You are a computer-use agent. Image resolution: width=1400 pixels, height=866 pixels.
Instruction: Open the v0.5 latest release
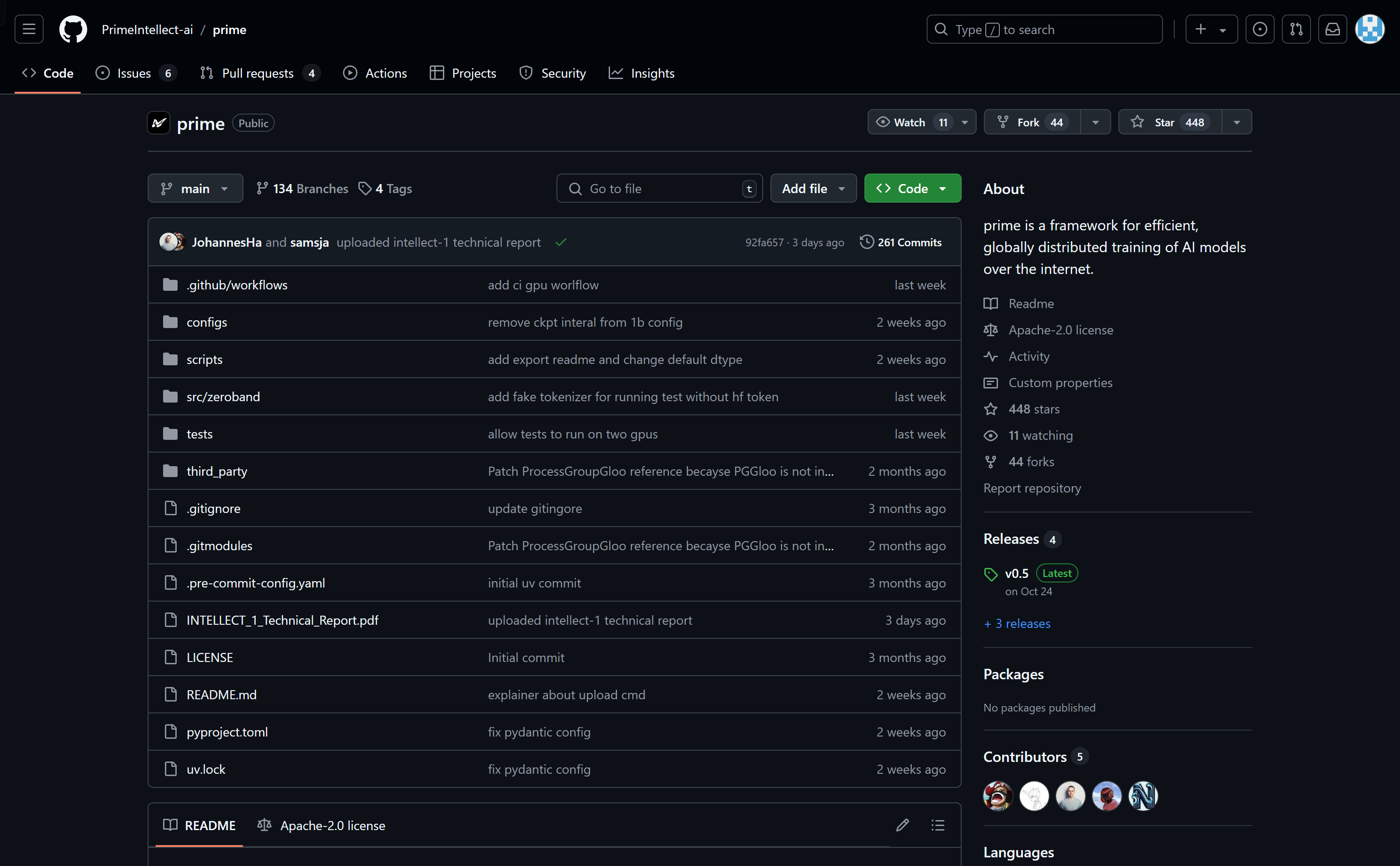[x=1017, y=573]
